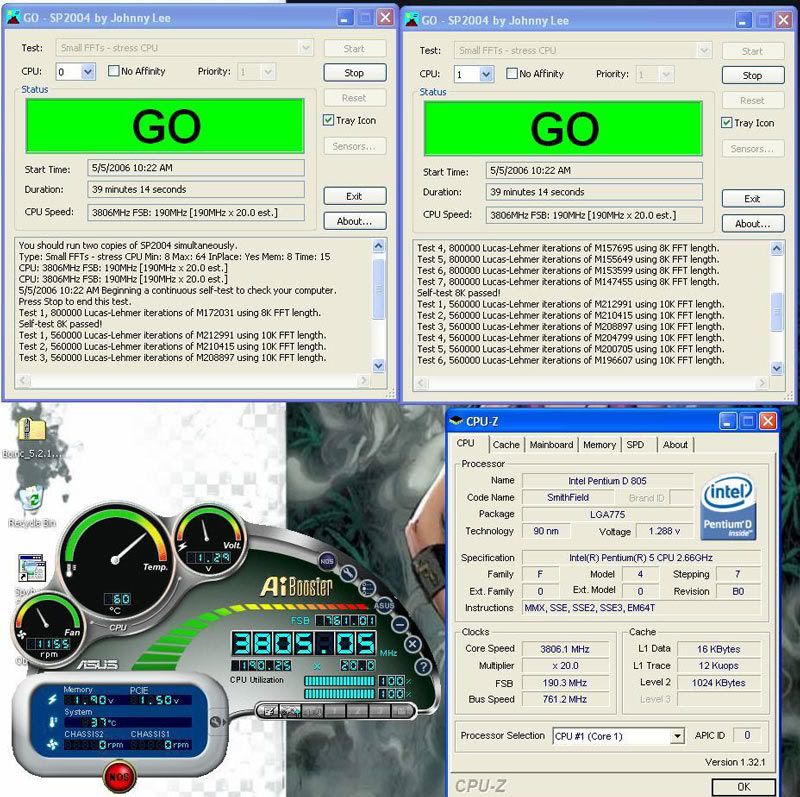Toggle No Affinity in the right SP2004 window
This screenshot has width=800, height=797.
click(x=512, y=73)
